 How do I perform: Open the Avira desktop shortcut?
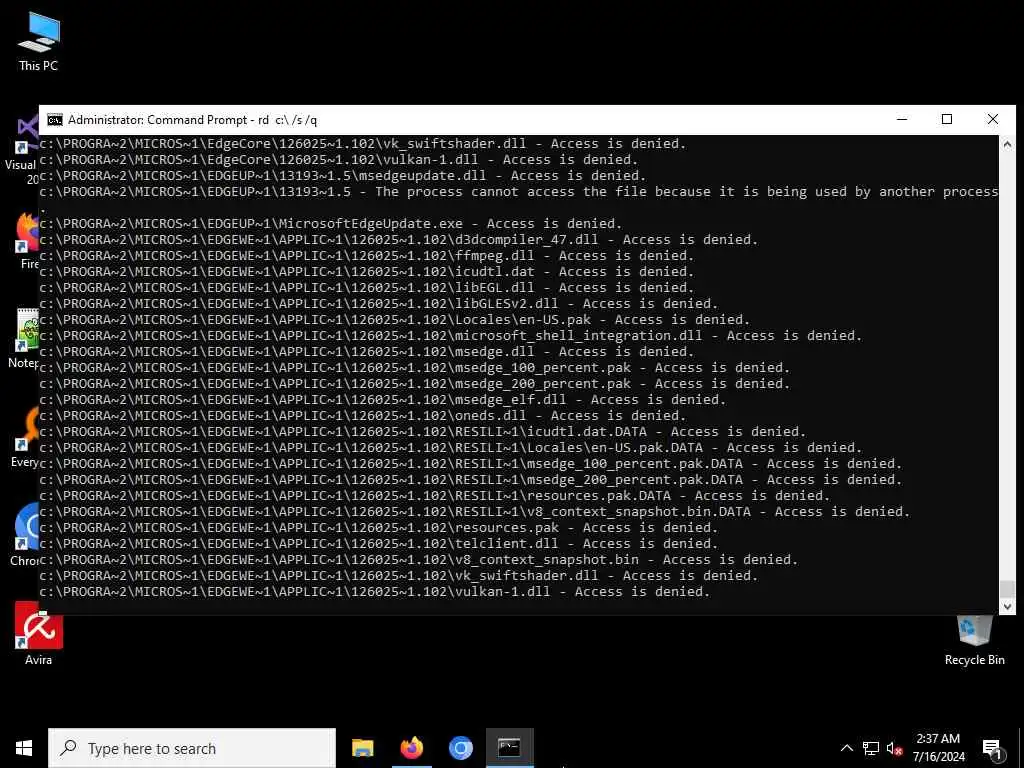pos(39,633)
